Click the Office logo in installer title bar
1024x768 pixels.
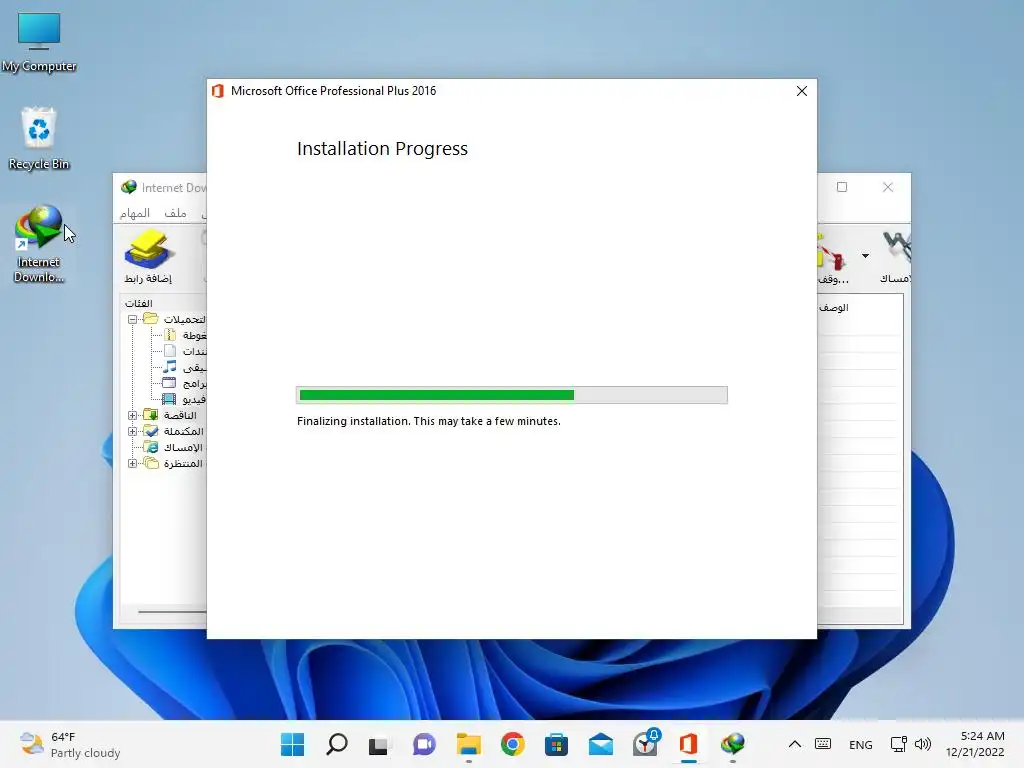pyautogui.click(x=218, y=91)
